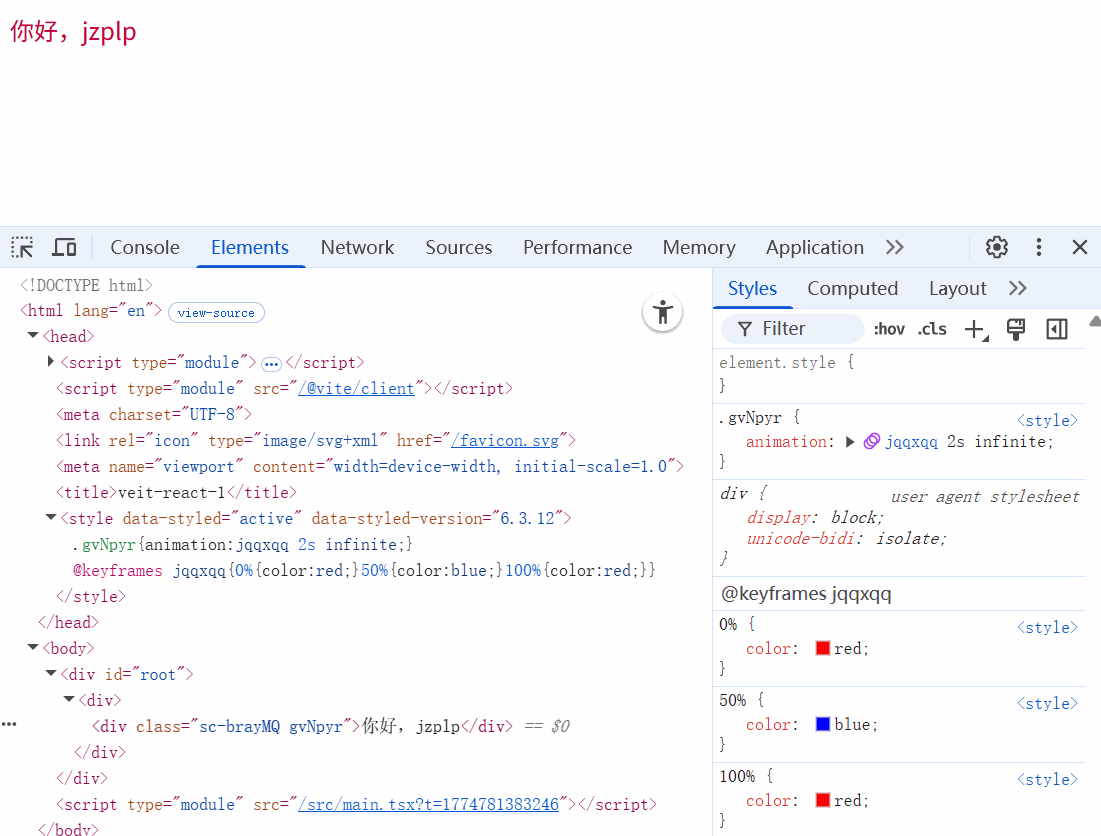Activate the inspect element picker icon
Screen dimensions: 1101x836
[22, 247]
